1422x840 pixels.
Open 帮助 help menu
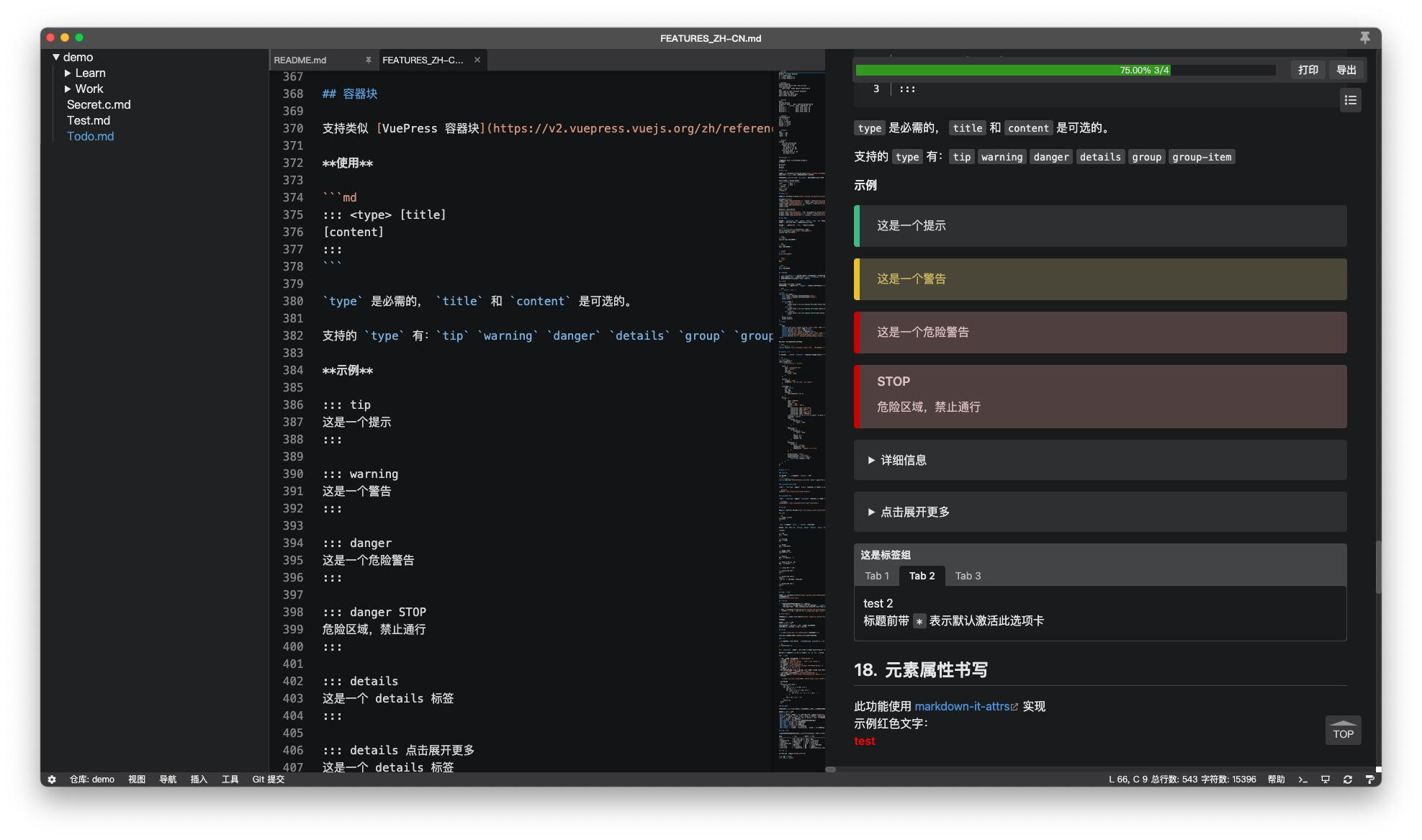1276,779
